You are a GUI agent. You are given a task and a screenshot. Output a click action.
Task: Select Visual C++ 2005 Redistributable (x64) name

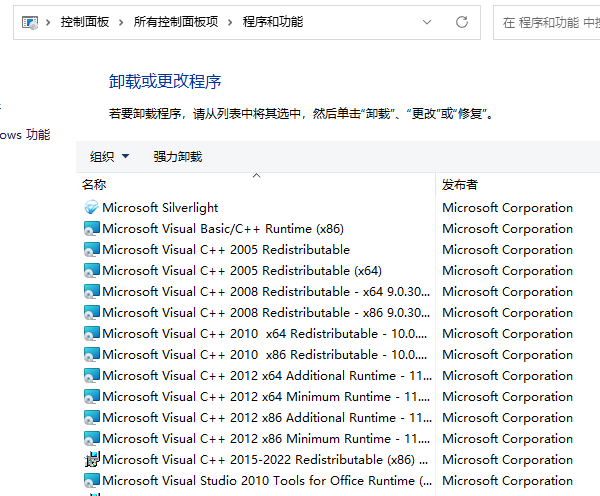[242, 271]
